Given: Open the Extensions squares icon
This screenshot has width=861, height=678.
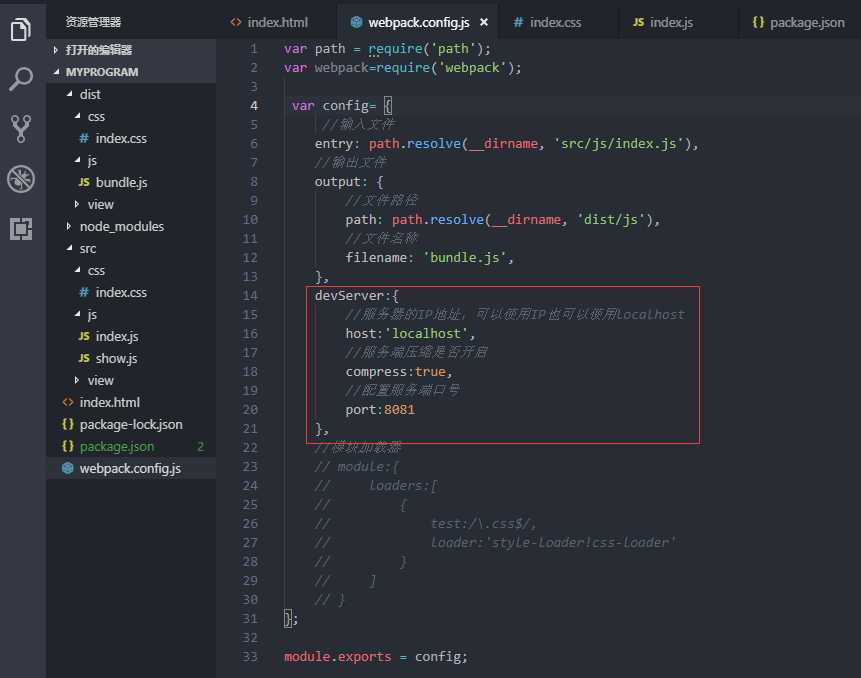Looking at the screenshot, I should pyautogui.click(x=21, y=228).
